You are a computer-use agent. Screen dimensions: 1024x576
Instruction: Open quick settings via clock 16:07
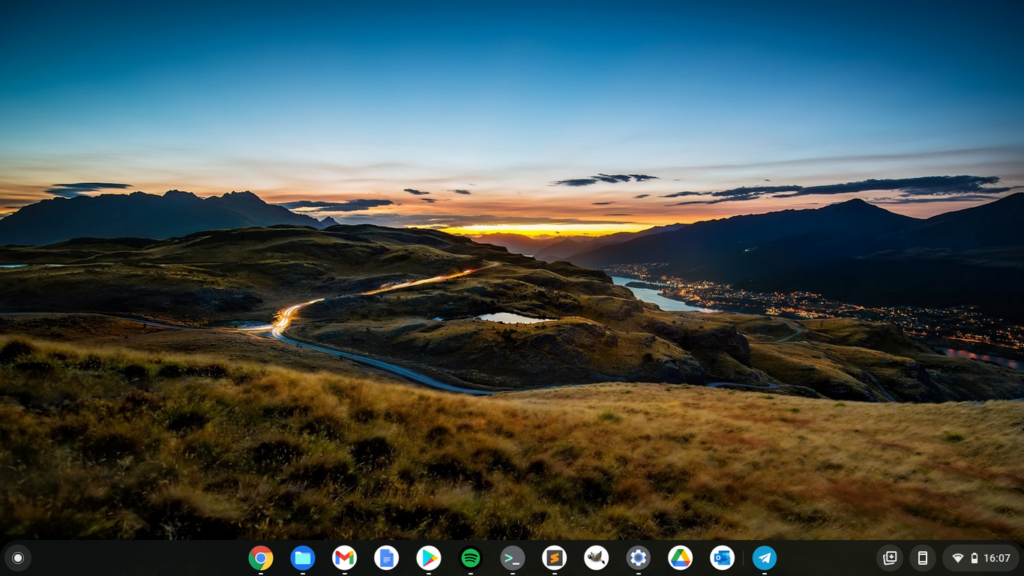pos(997,558)
